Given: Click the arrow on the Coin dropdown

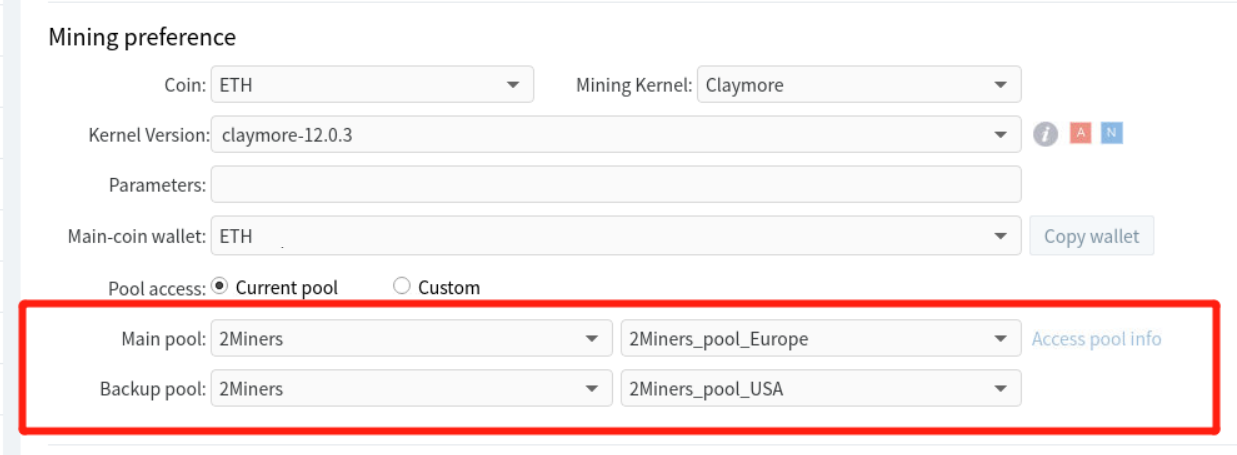Looking at the screenshot, I should (513, 86).
